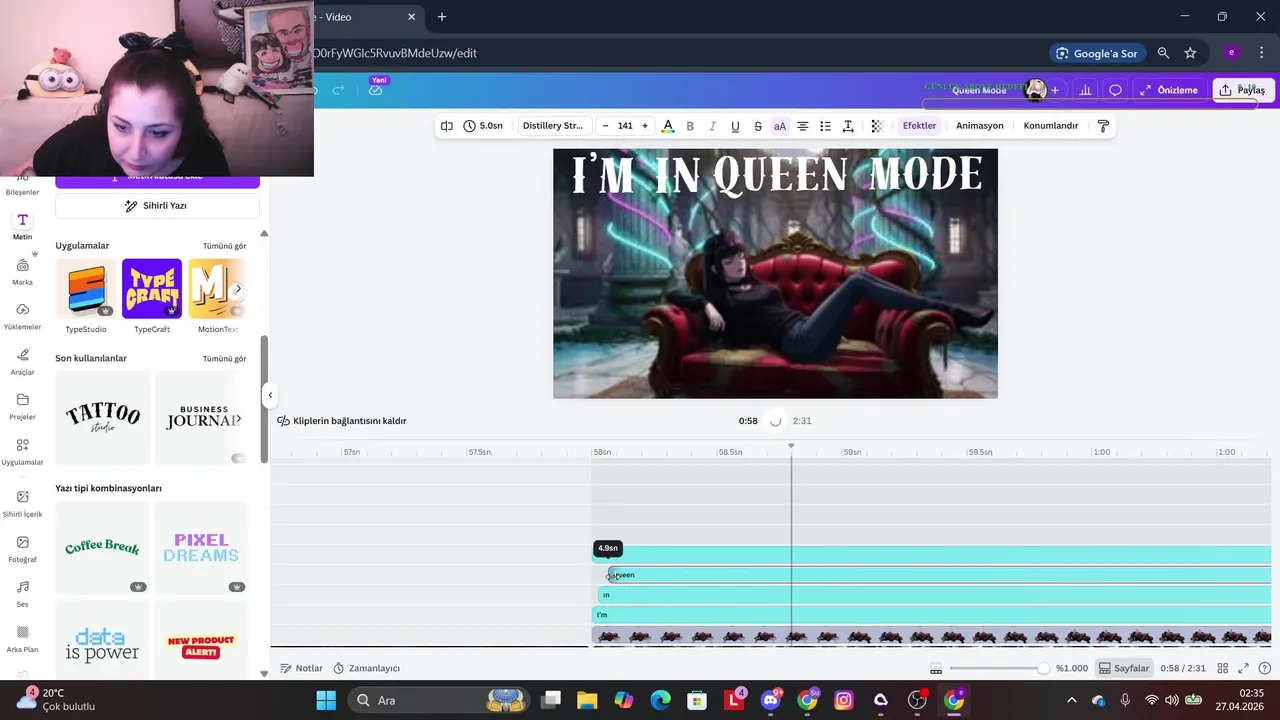
Task: Click Tümünü gör next to Son kullanılanlar
Action: point(224,358)
